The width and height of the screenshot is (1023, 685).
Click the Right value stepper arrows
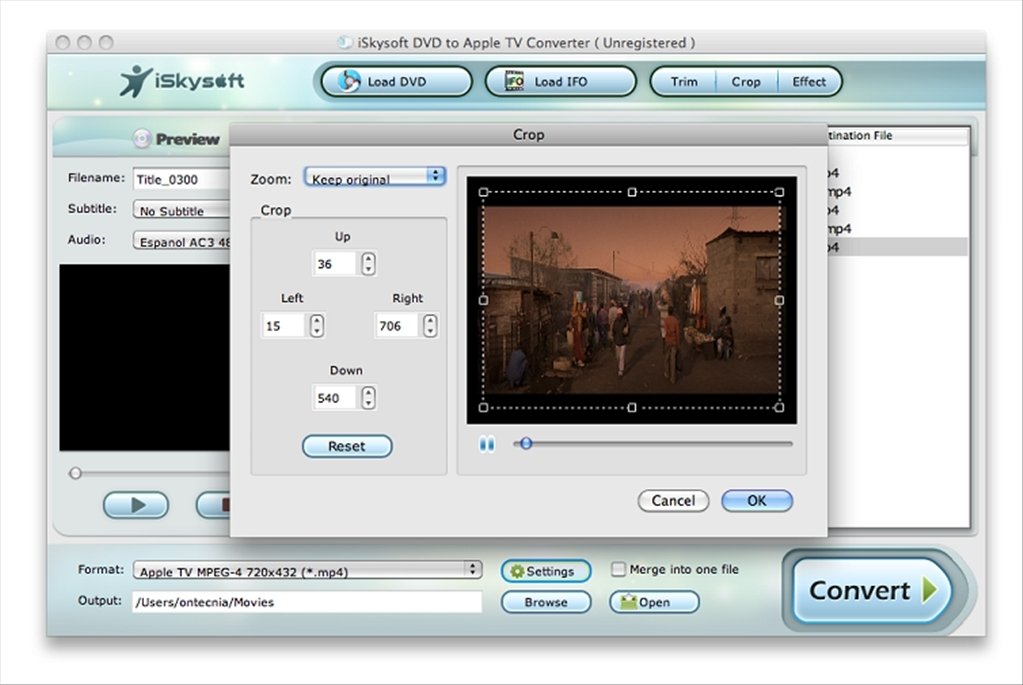[430, 326]
